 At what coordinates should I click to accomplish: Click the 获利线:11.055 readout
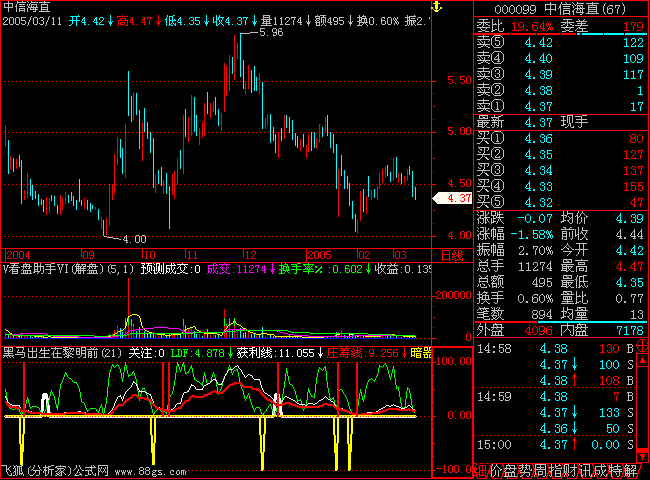pos(280,353)
